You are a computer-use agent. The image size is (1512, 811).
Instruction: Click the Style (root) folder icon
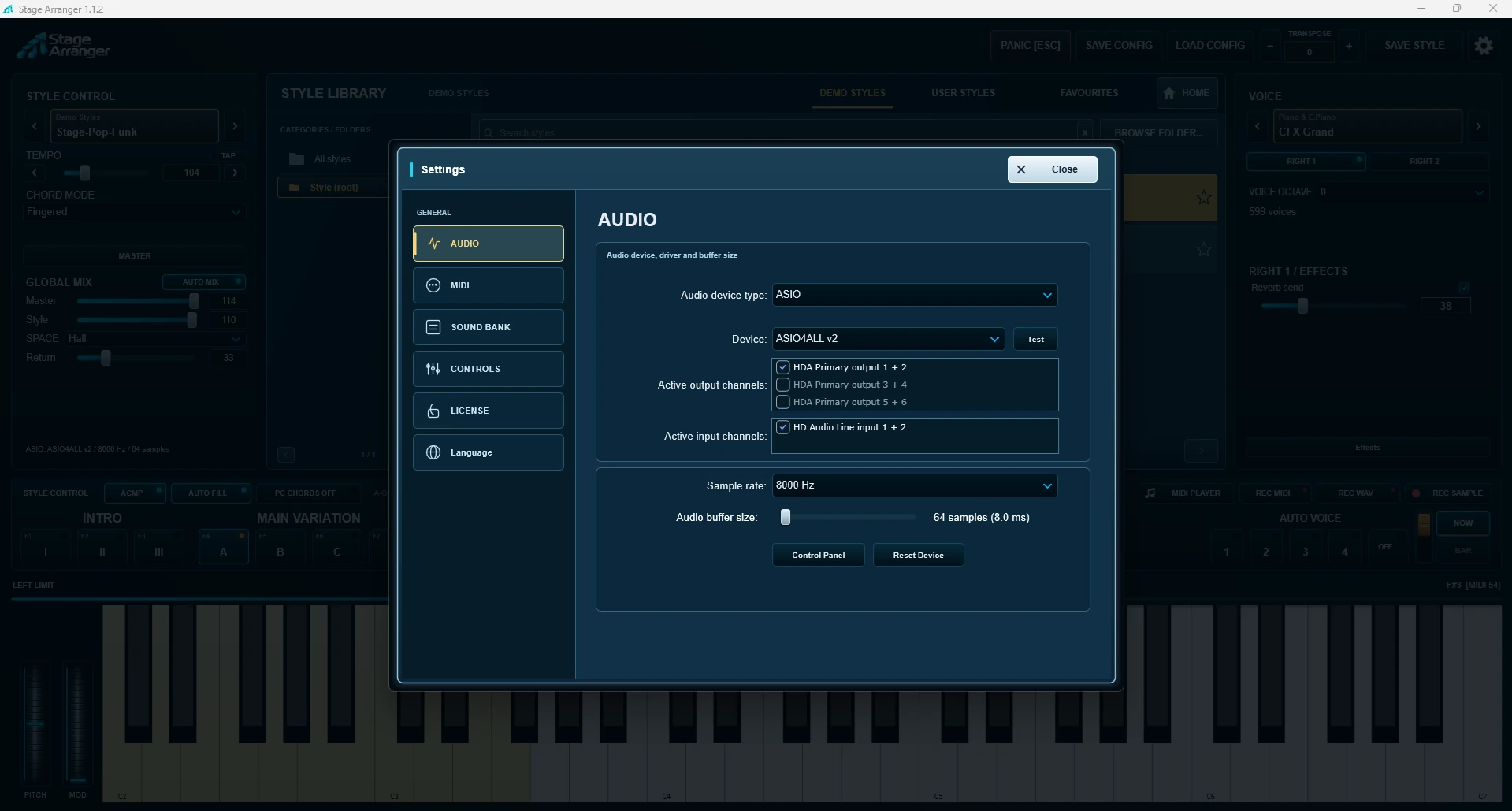tap(295, 188)
